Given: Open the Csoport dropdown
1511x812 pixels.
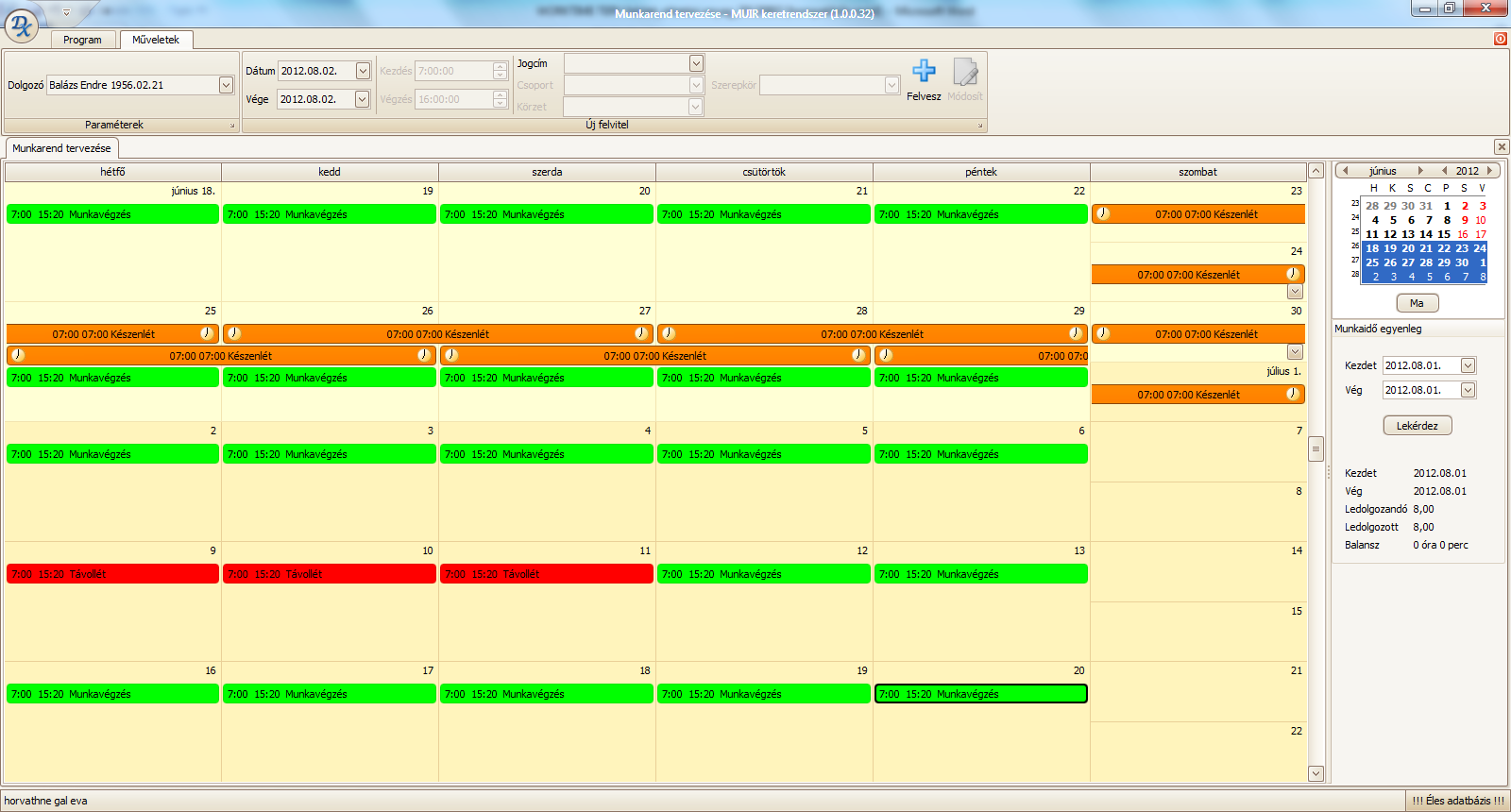Looking at the screenshot, I should tap(696, 85).
